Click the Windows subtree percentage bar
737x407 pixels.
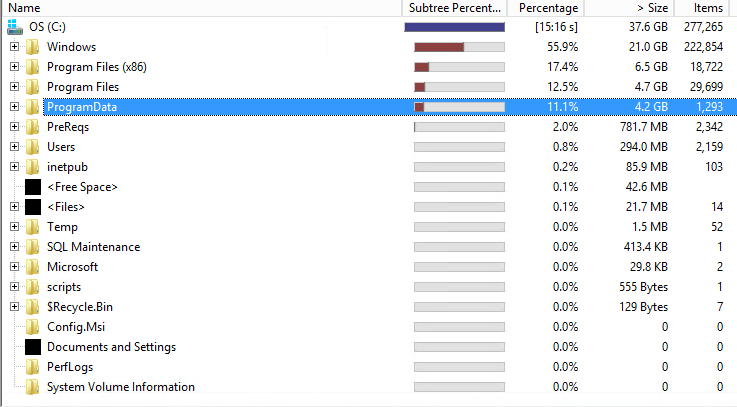click(459, 47)
